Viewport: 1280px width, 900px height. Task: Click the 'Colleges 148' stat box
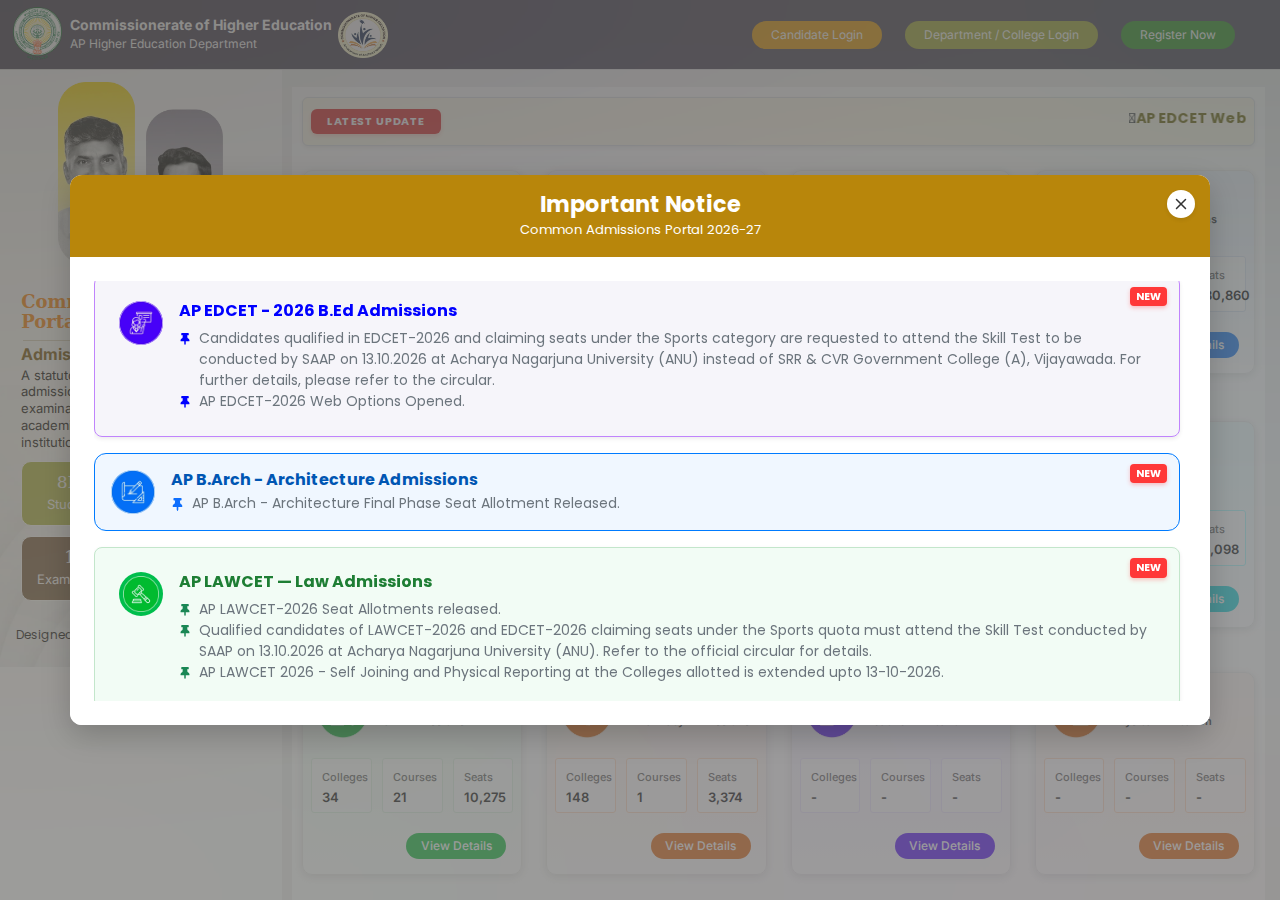[587, 786]
